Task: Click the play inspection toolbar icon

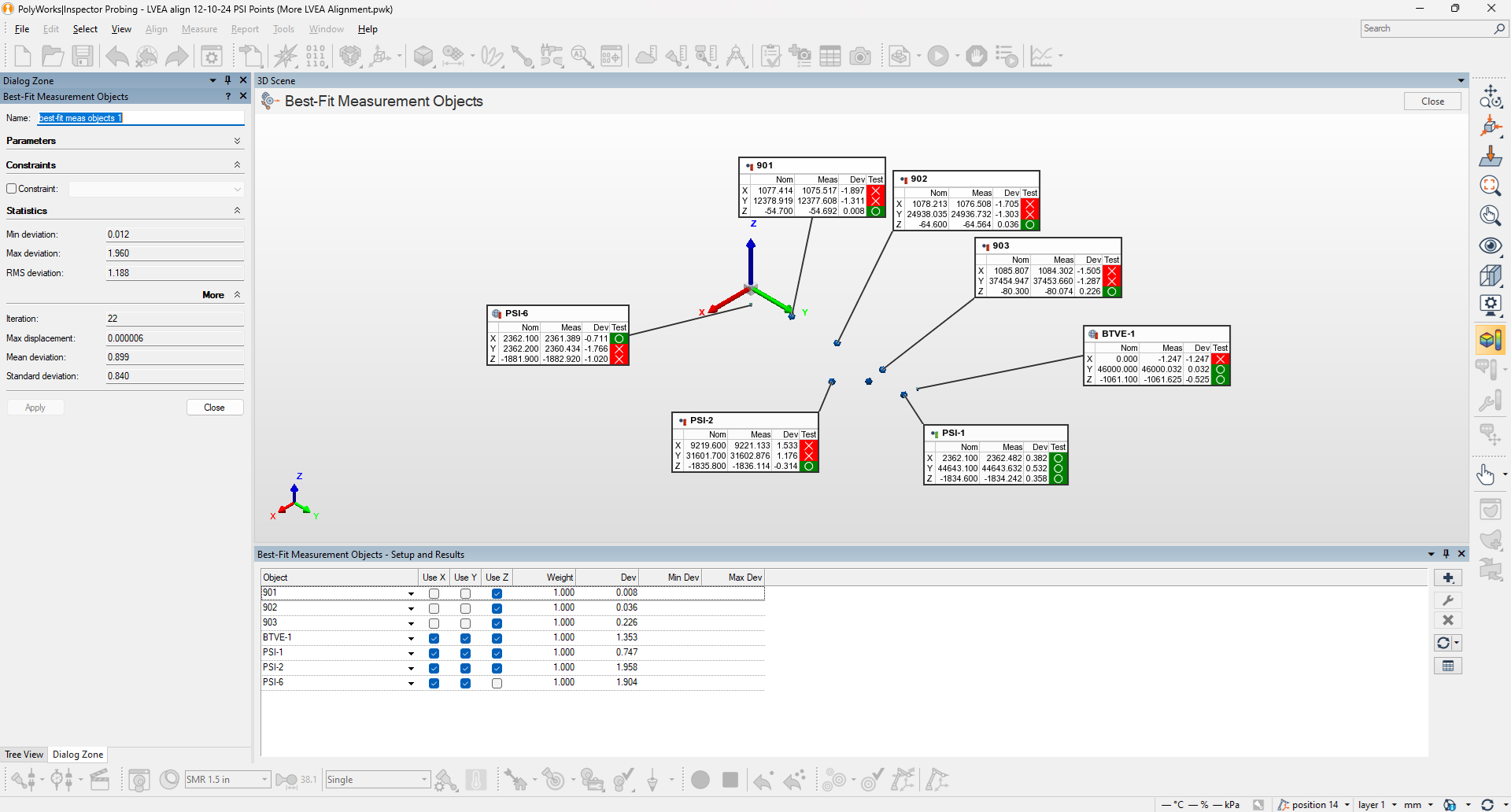Action: (x=937, y=56)
